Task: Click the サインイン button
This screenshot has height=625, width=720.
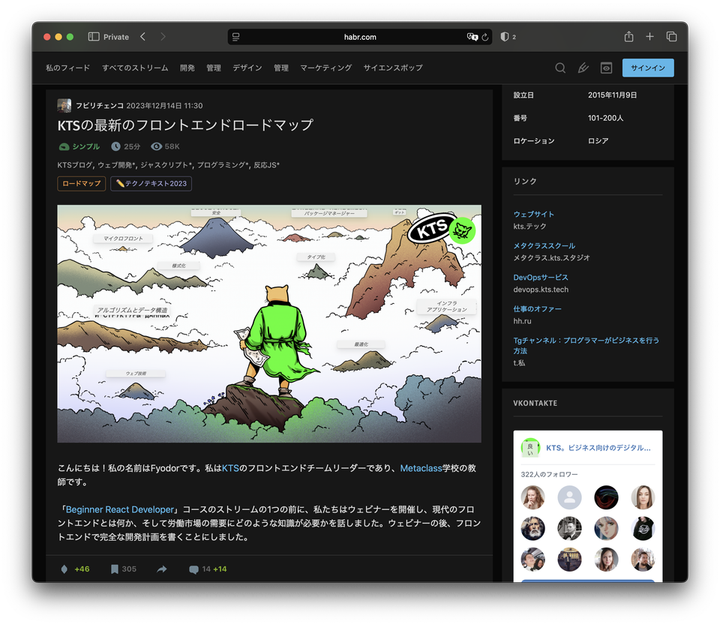Action: point(648,68)
